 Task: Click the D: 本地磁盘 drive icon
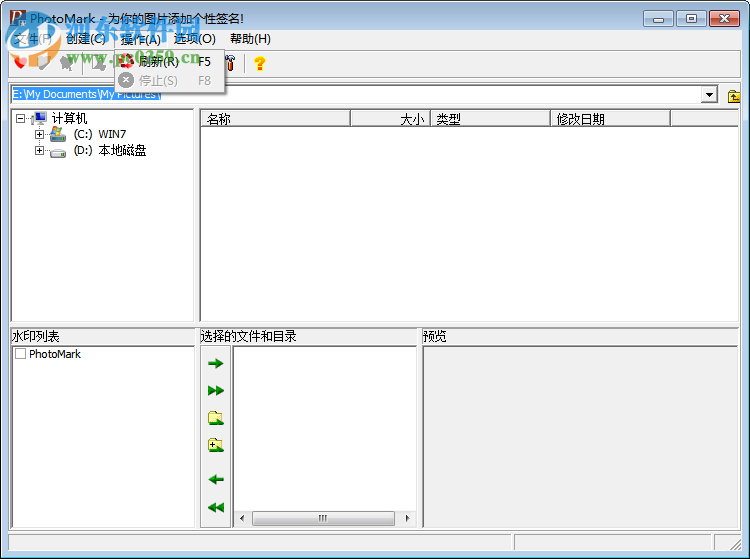[58, 153]
